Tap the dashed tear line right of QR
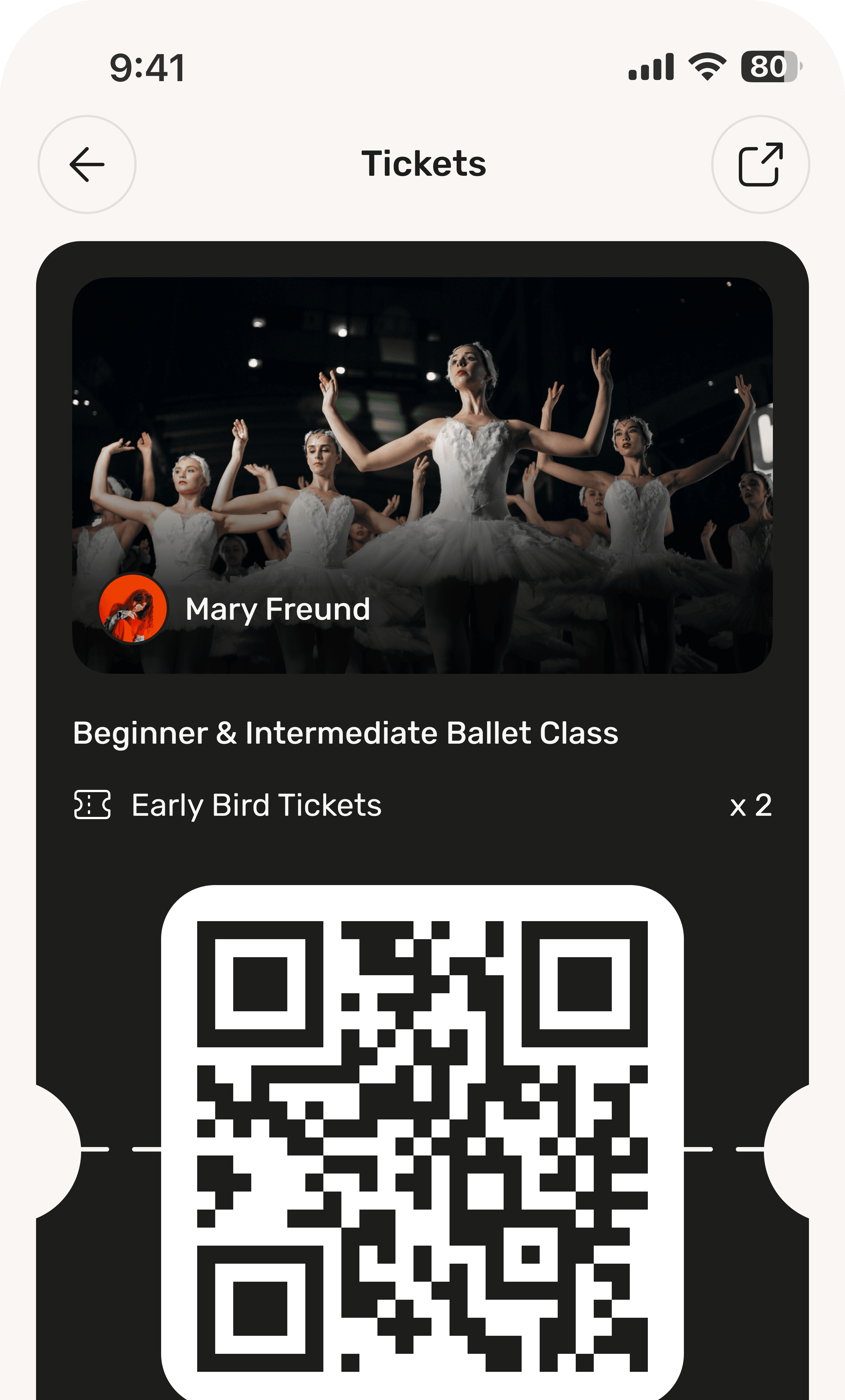This screenshot has width=845, height=1400. tap(724, 1149)
